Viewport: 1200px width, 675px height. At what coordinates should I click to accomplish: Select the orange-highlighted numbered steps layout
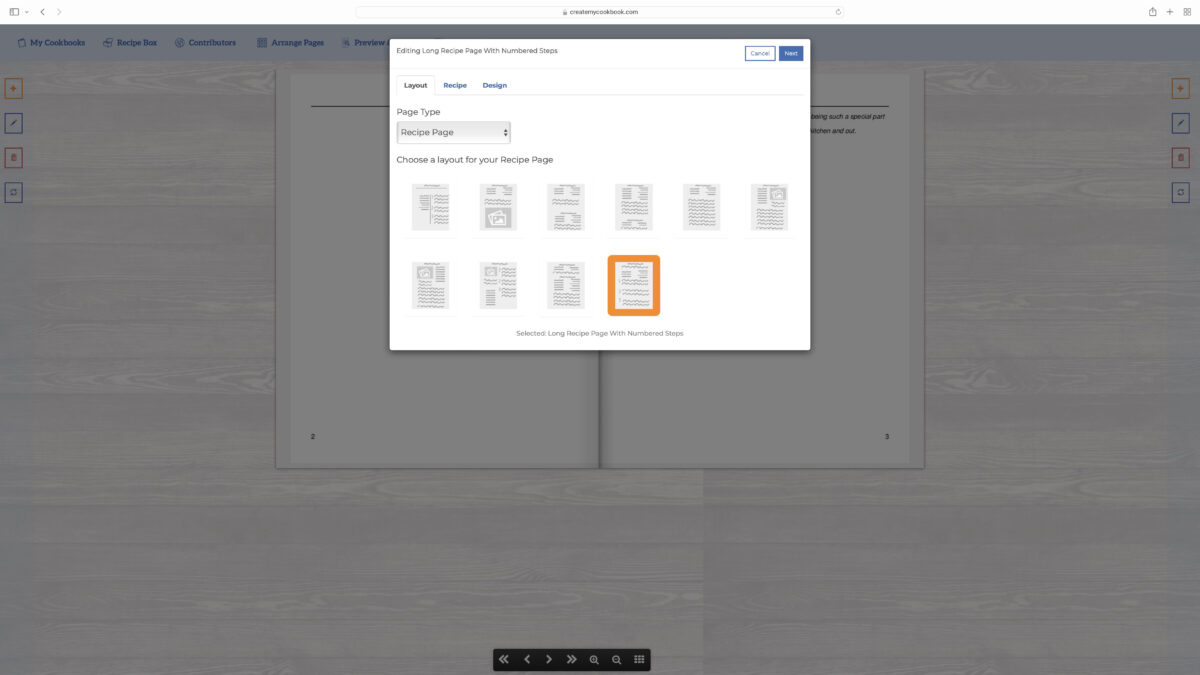coord(633,285)
